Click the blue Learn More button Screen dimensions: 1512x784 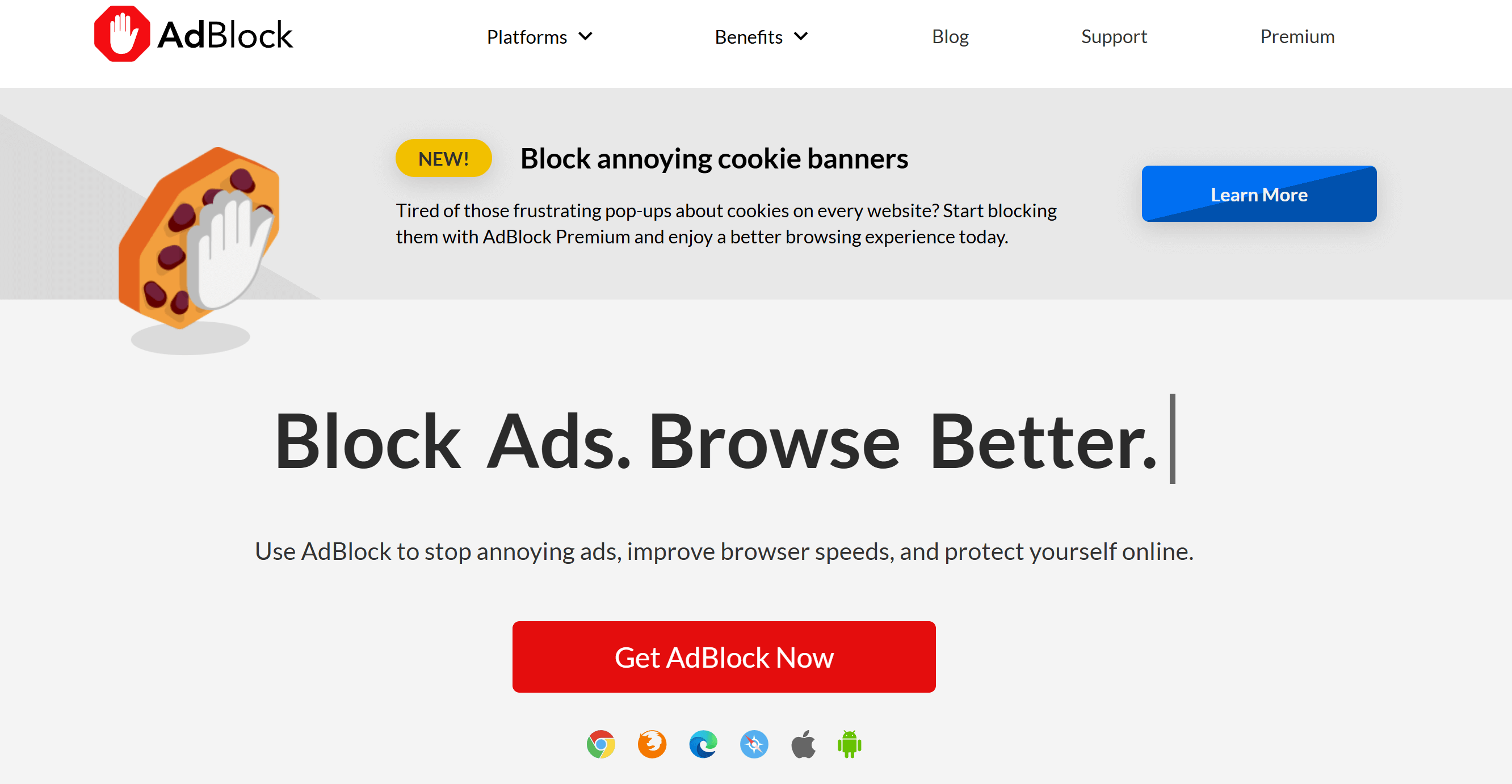(x=1258, y=193)
